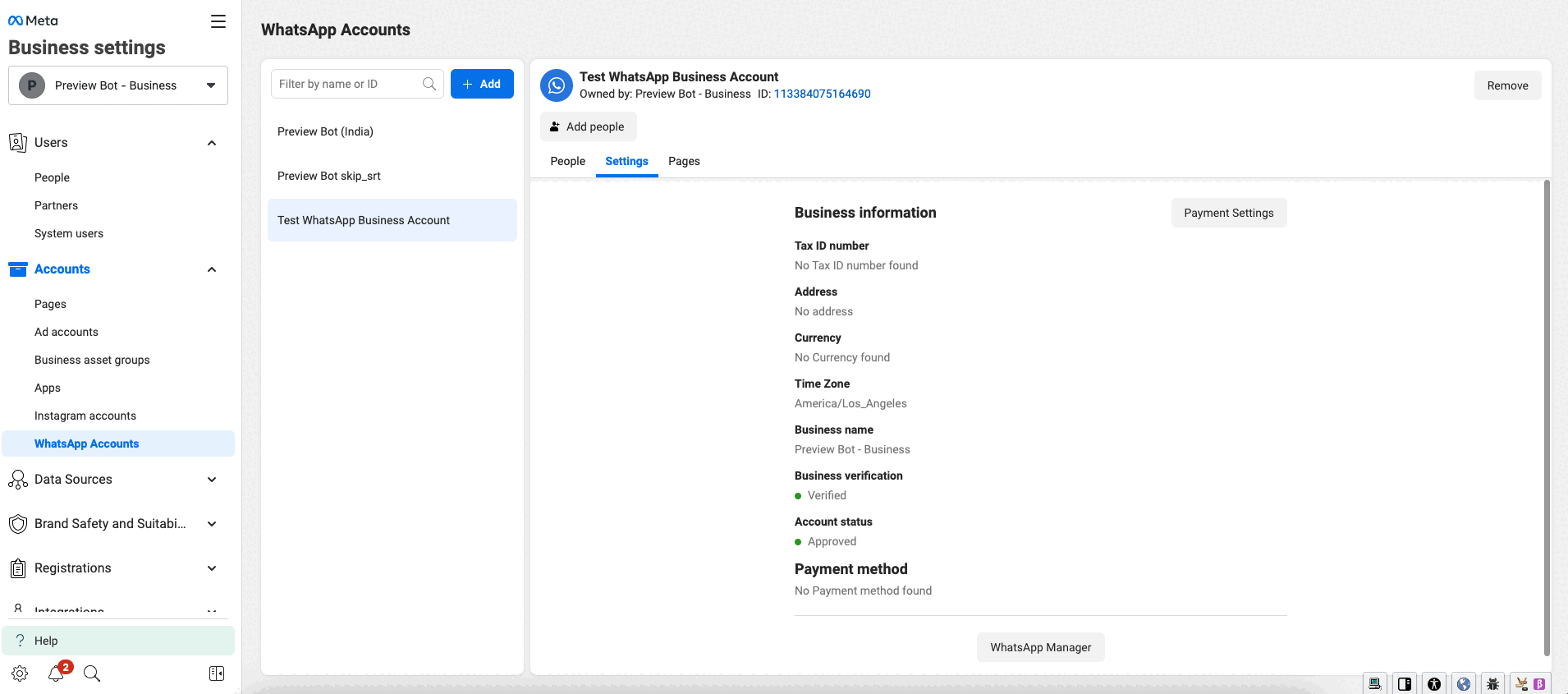1568x694 pixels.
Task: Open the Preview Bot - Business account dropdown
Action: point(118,85)
